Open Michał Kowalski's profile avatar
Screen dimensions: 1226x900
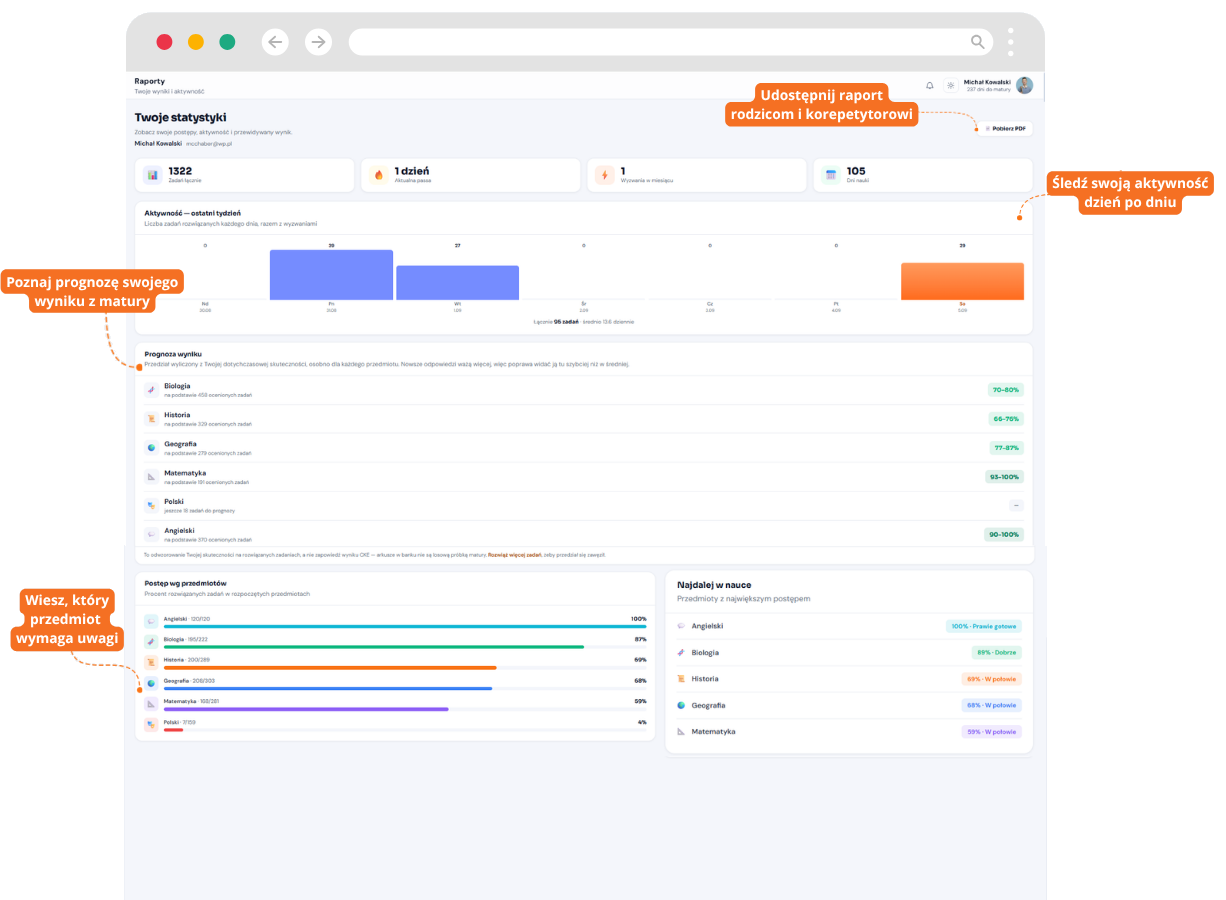point(1024,85)
